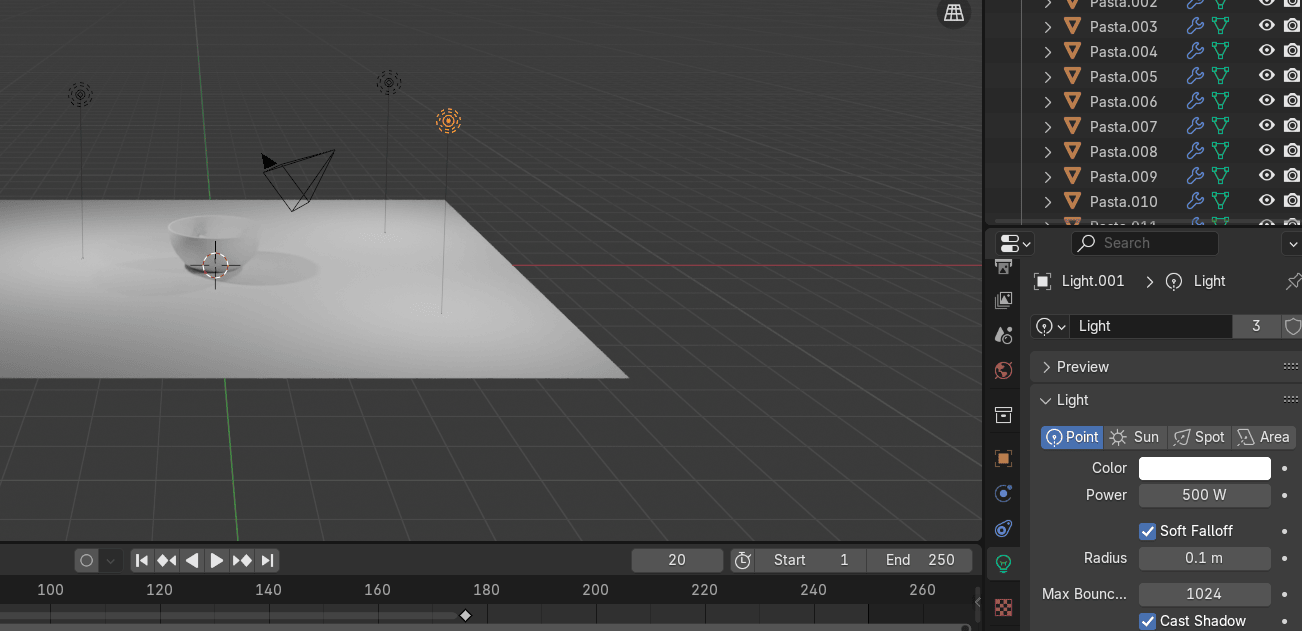Open the Object Constraints properties tab
This screenshot has width=1302, height=631.
1004,528
